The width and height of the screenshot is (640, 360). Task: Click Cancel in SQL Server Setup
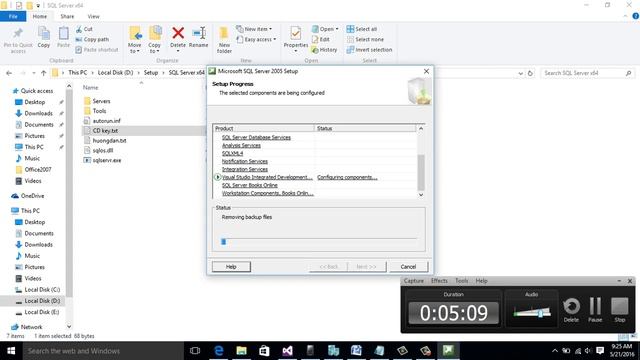pos(408,267)
